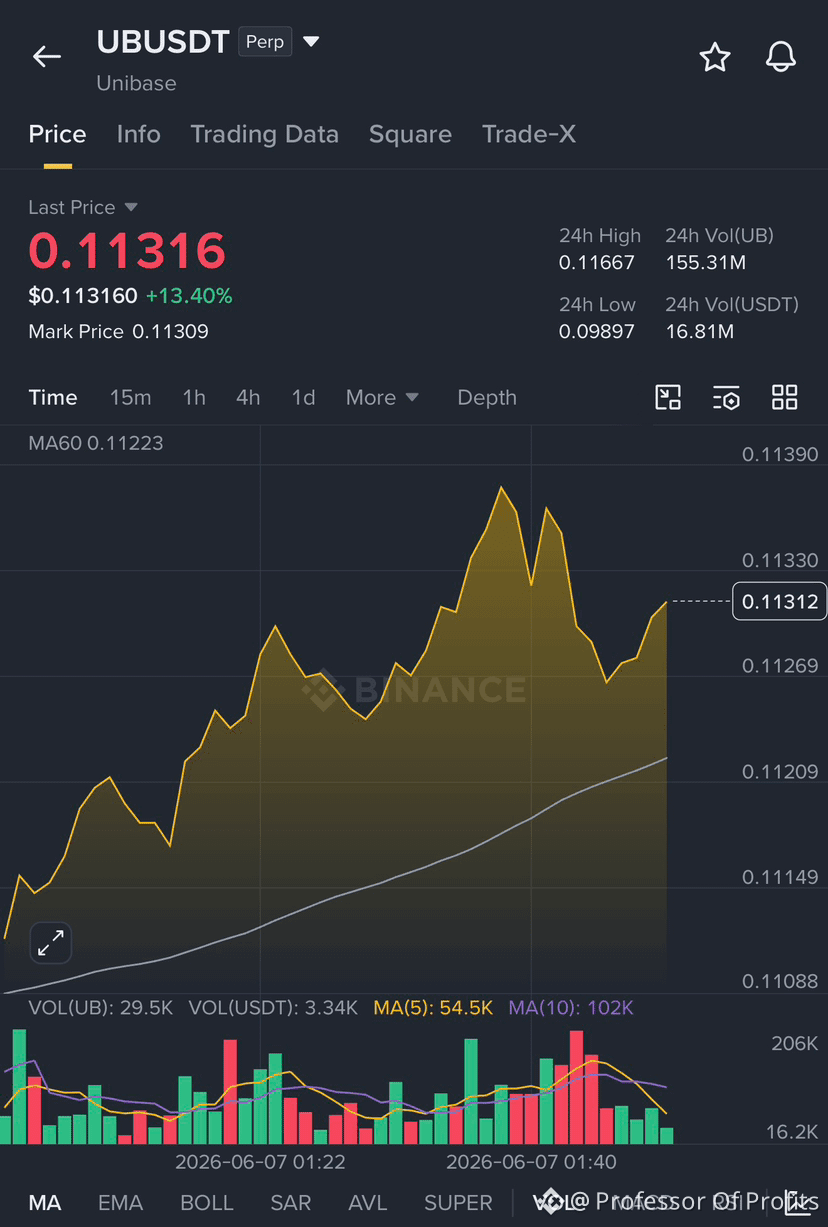This screenshot has height=1227, width=828.
Task: Switch to the Price tab
Action: (x=57, y=134)
